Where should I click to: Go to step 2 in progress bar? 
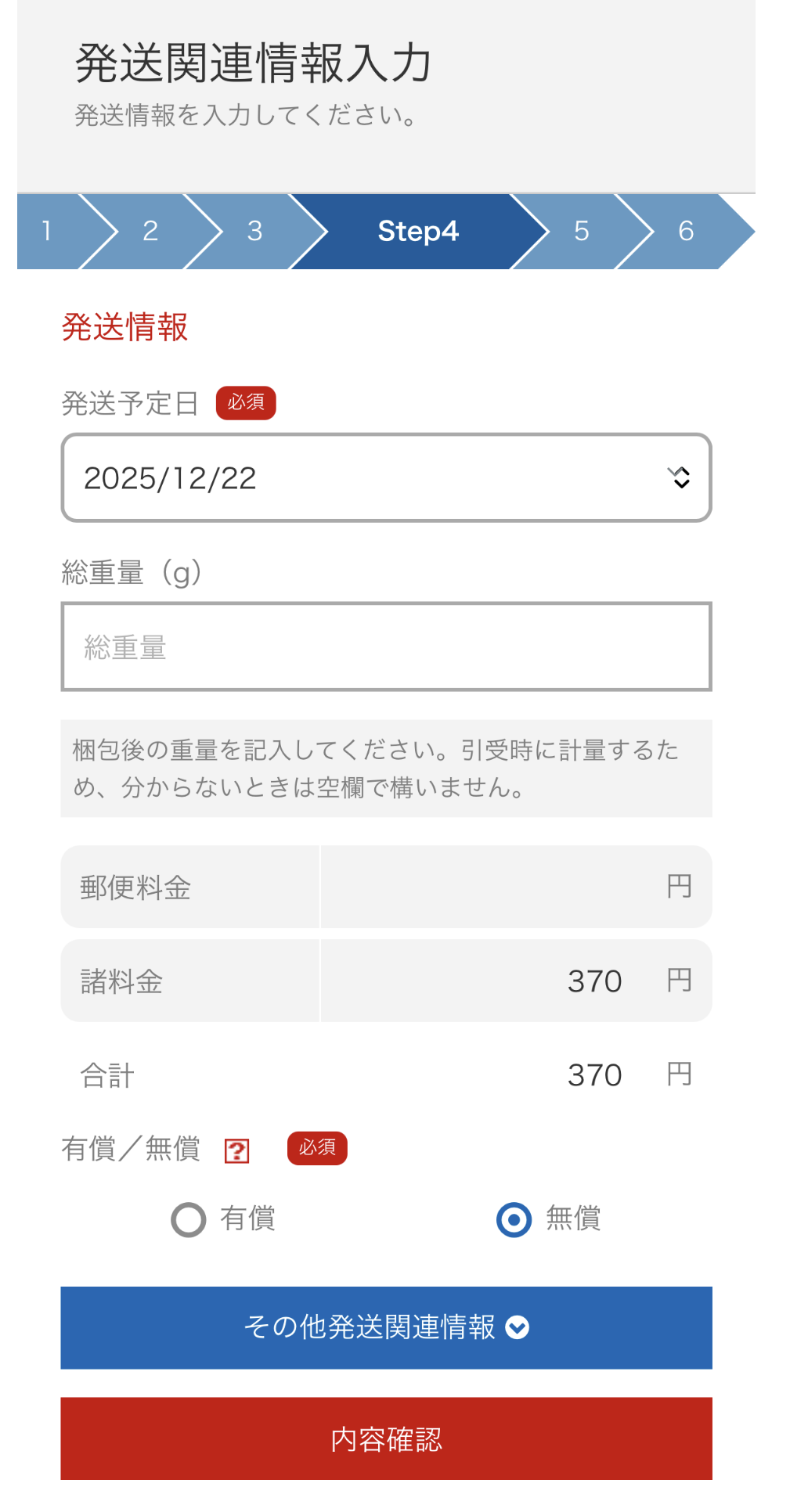150,231
